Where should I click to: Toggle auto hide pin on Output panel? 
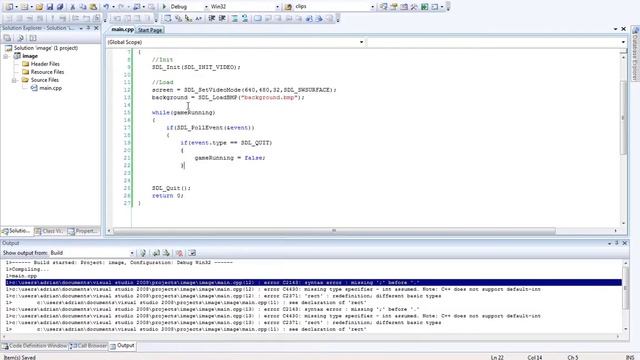(x=617, y=243)
